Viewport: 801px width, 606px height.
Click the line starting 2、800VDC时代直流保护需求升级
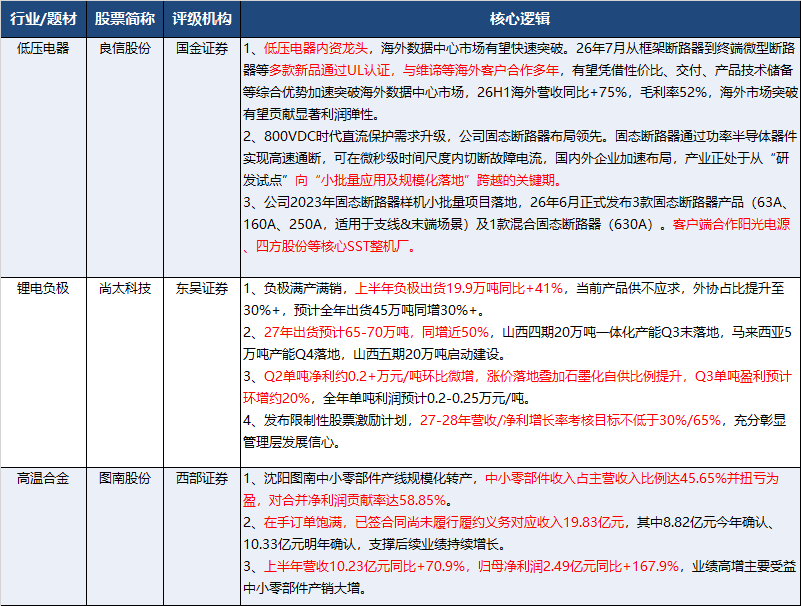520,136
